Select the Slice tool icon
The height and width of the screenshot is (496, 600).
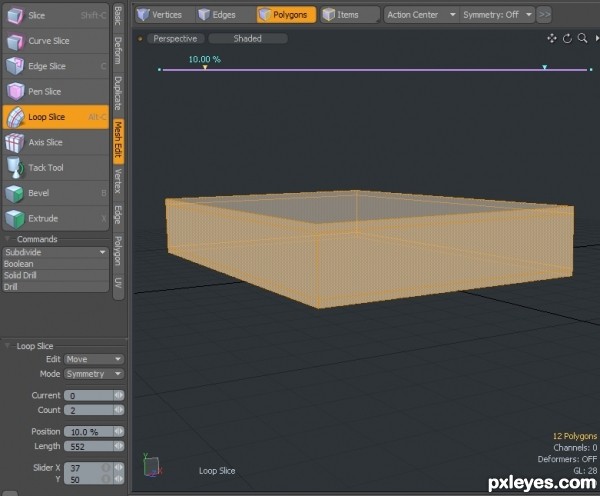(15, 16)
